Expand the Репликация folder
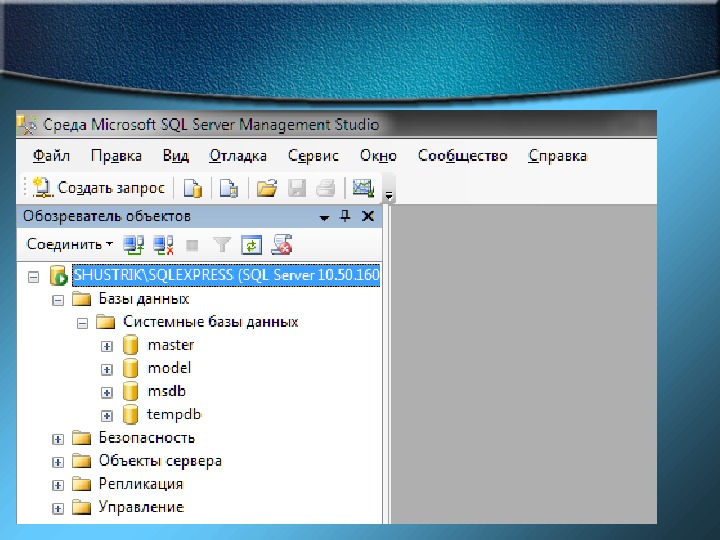Screen dimensions: 720x540 point(58,485)
